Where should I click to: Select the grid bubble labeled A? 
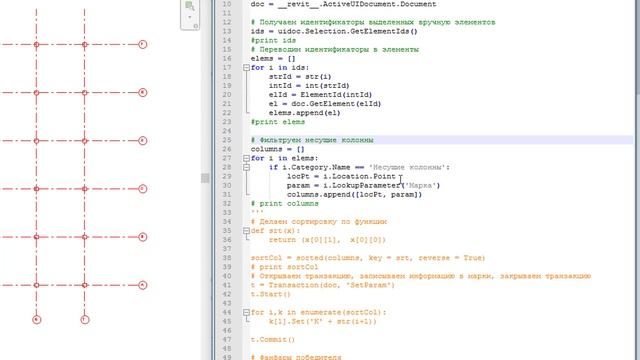tap(142, 285)
